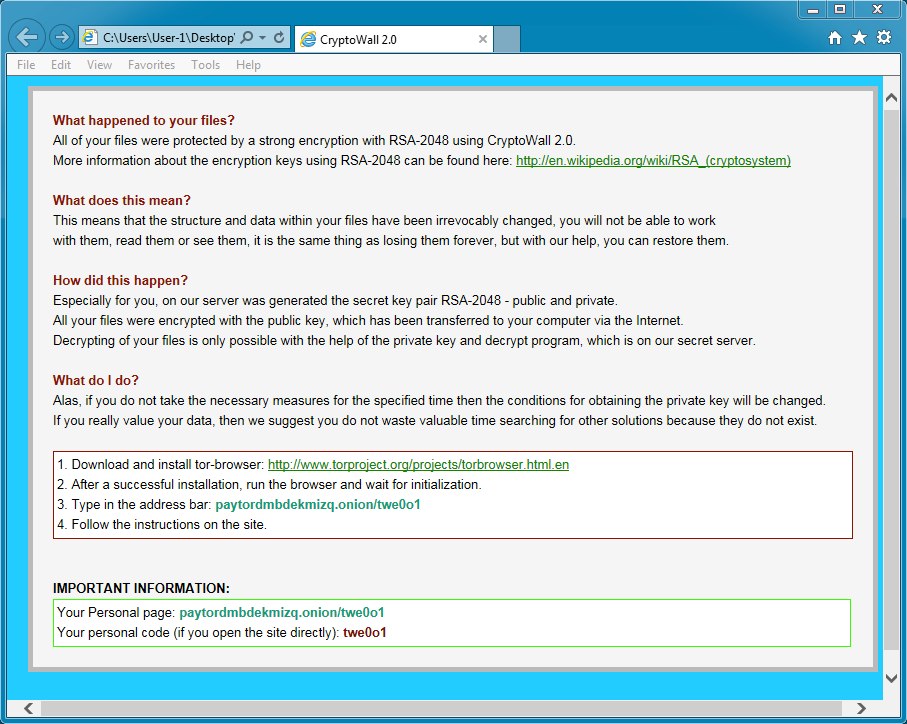This screenshot has width=907, height=724.
Task: Click the browser Forward arrow button
Action: [x=62, y=38]
